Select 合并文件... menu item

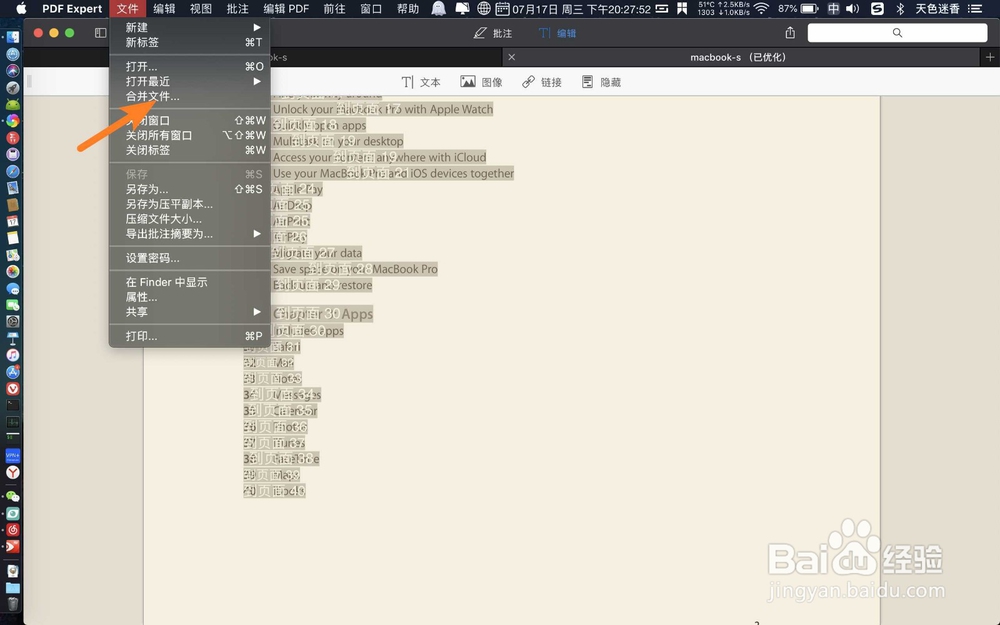190,96
